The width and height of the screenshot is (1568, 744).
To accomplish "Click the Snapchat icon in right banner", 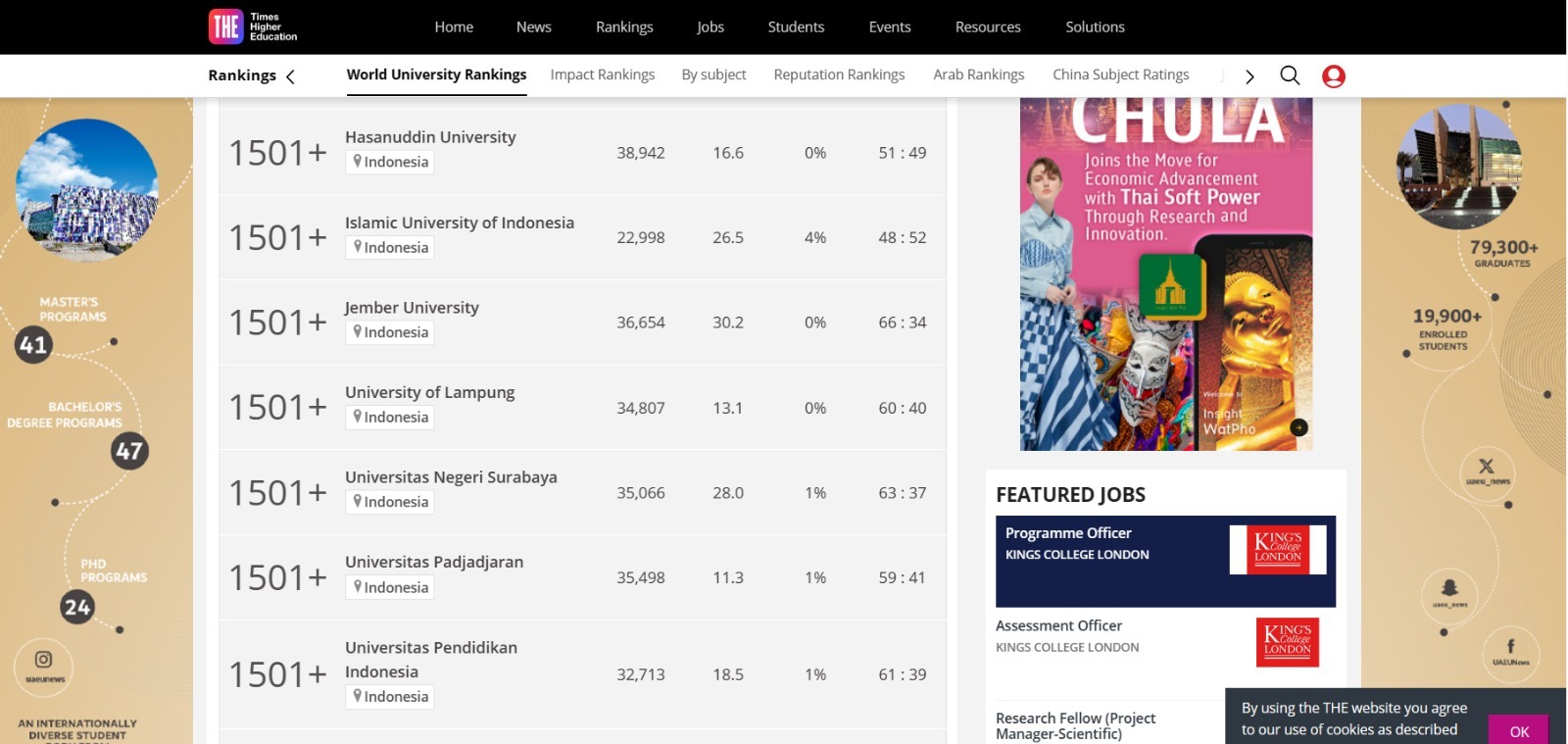I will [x=1449, y=588].
